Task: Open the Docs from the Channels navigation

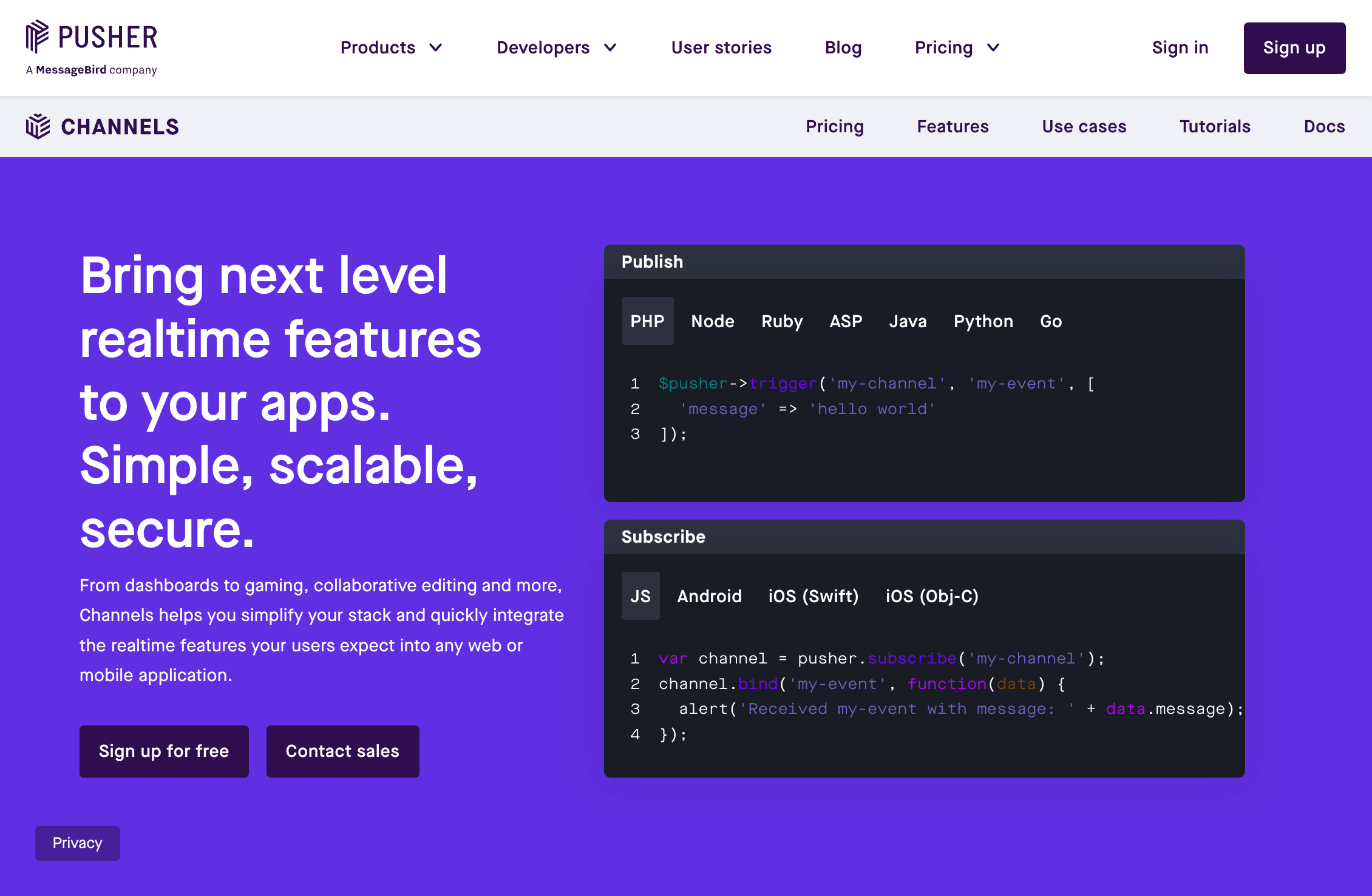Action: tap(1324, 126)
